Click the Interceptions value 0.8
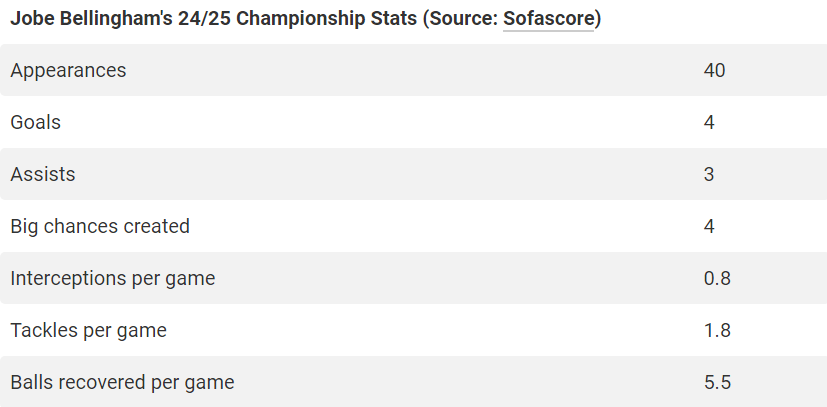Screen dimensions: 827x407 click(x=717, y=278)
